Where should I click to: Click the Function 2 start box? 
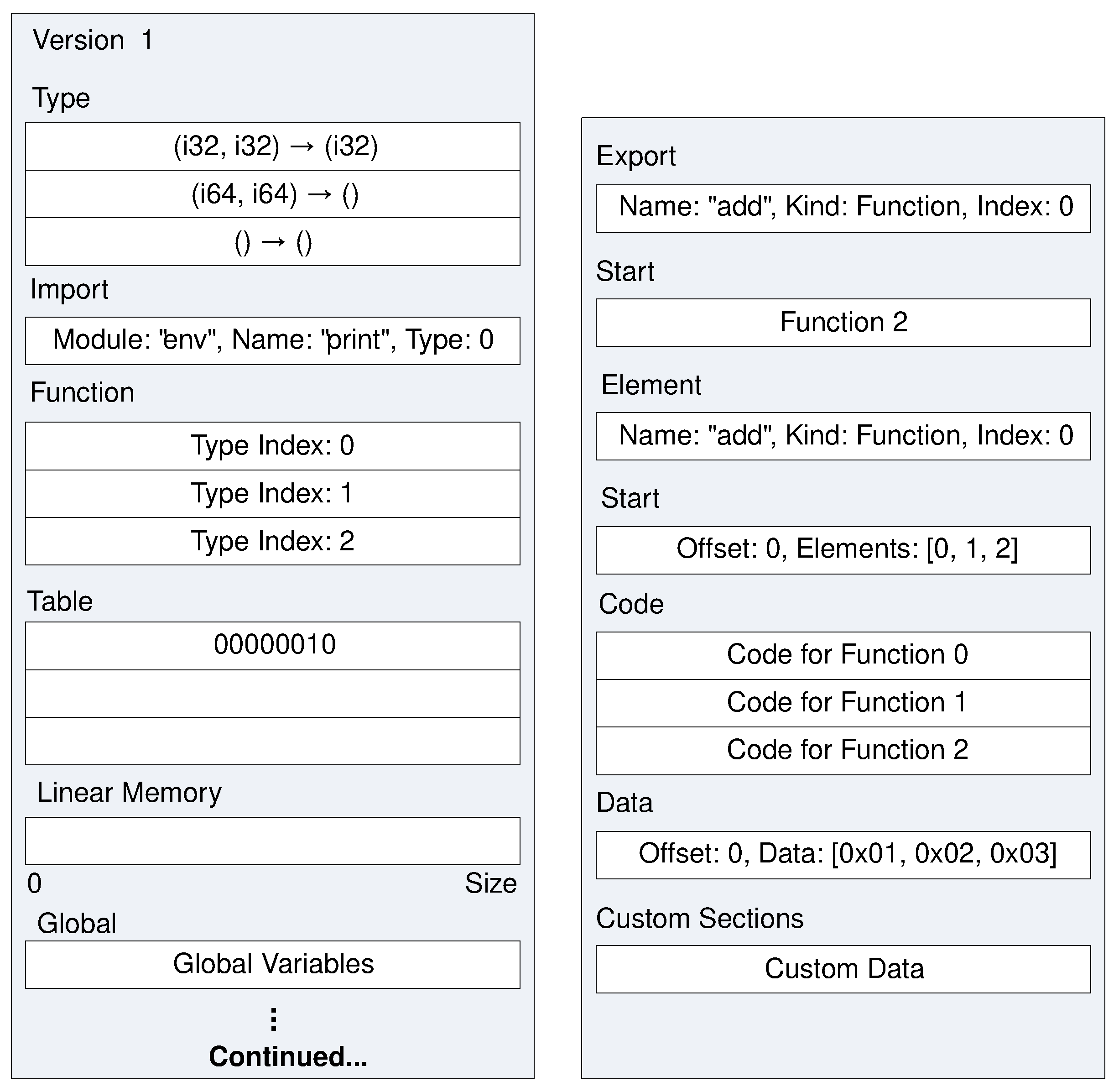843,322
